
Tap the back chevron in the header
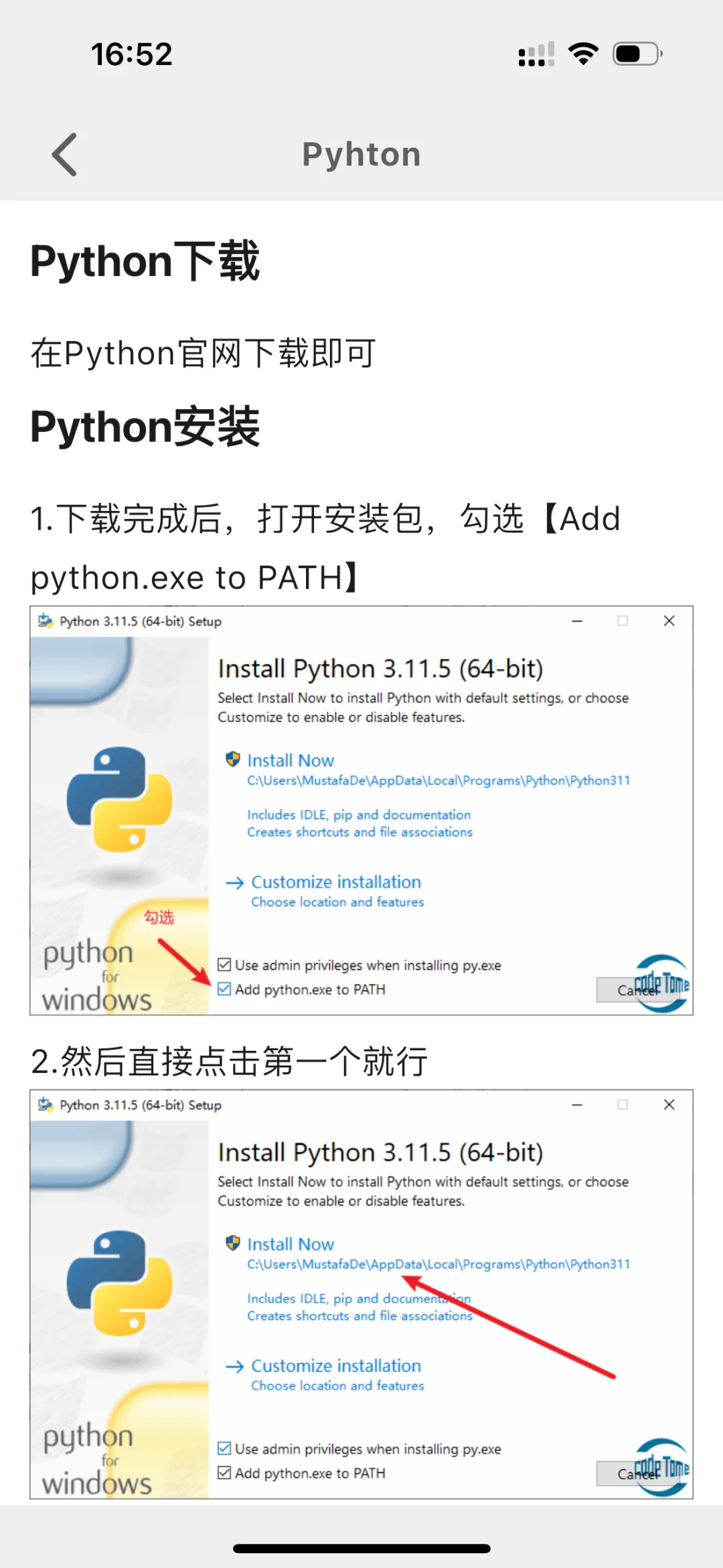pyautogui.click(x=64, y=154)
